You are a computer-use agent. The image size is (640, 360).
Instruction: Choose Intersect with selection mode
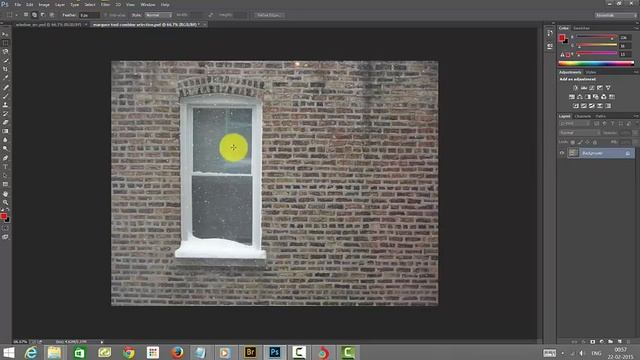[52, 15]
